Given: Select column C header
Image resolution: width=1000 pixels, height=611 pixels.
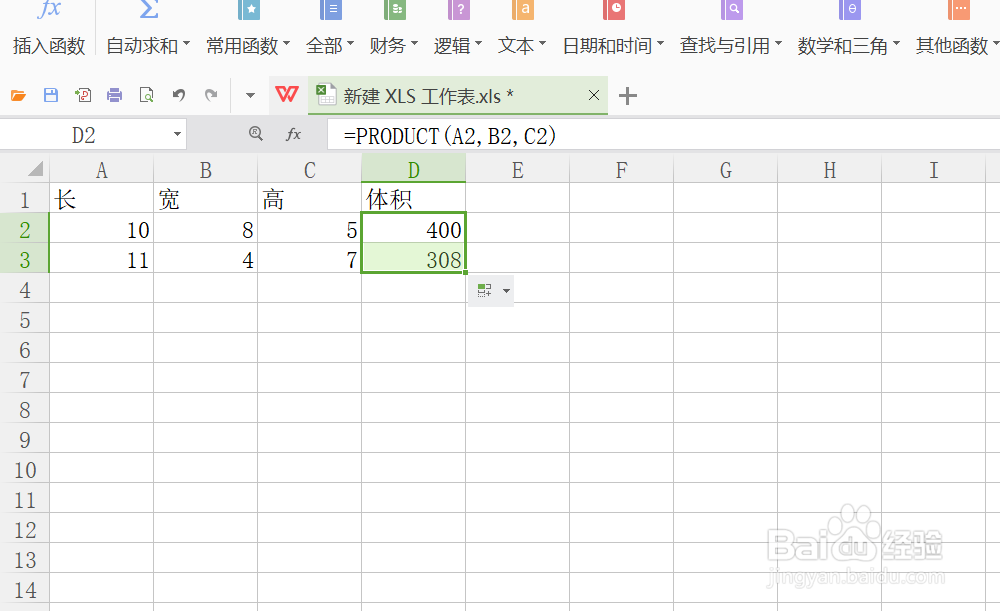Looking at the screenshot, I should pos(309,170).
